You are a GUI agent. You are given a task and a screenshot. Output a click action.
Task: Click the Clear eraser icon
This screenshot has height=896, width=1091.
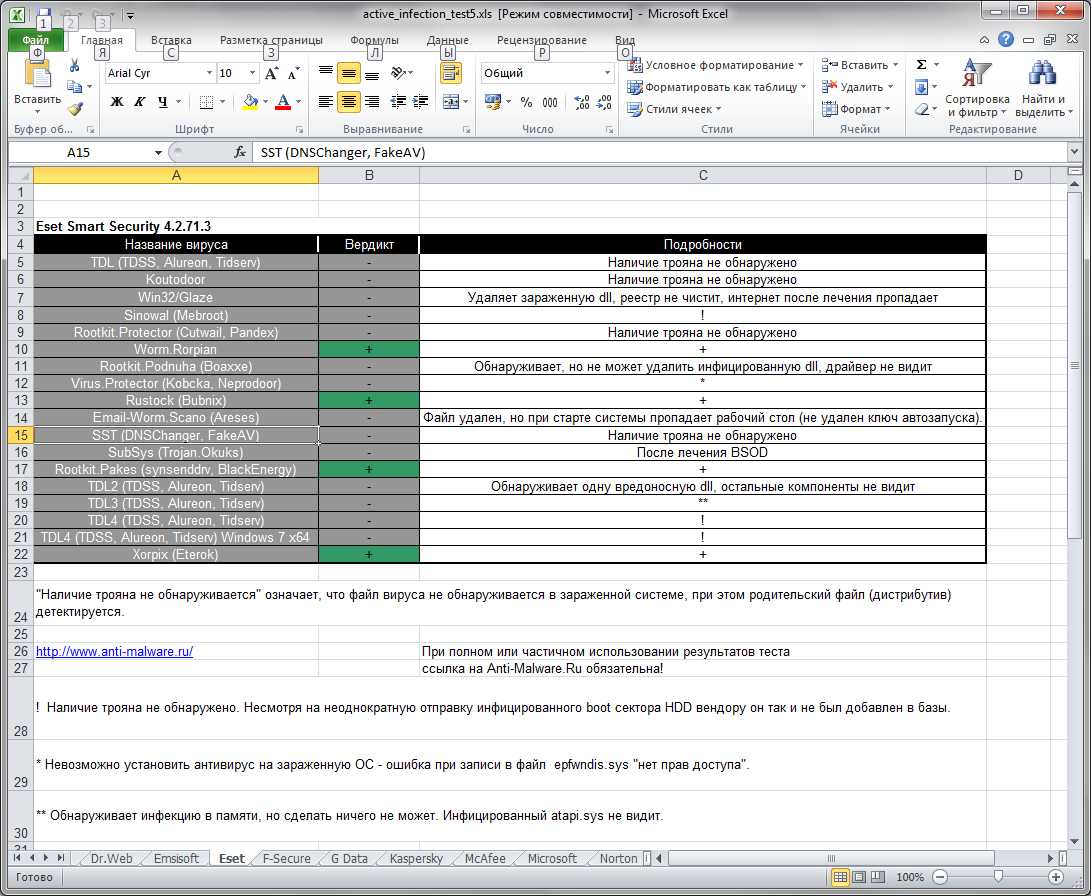tap(921, 109)
